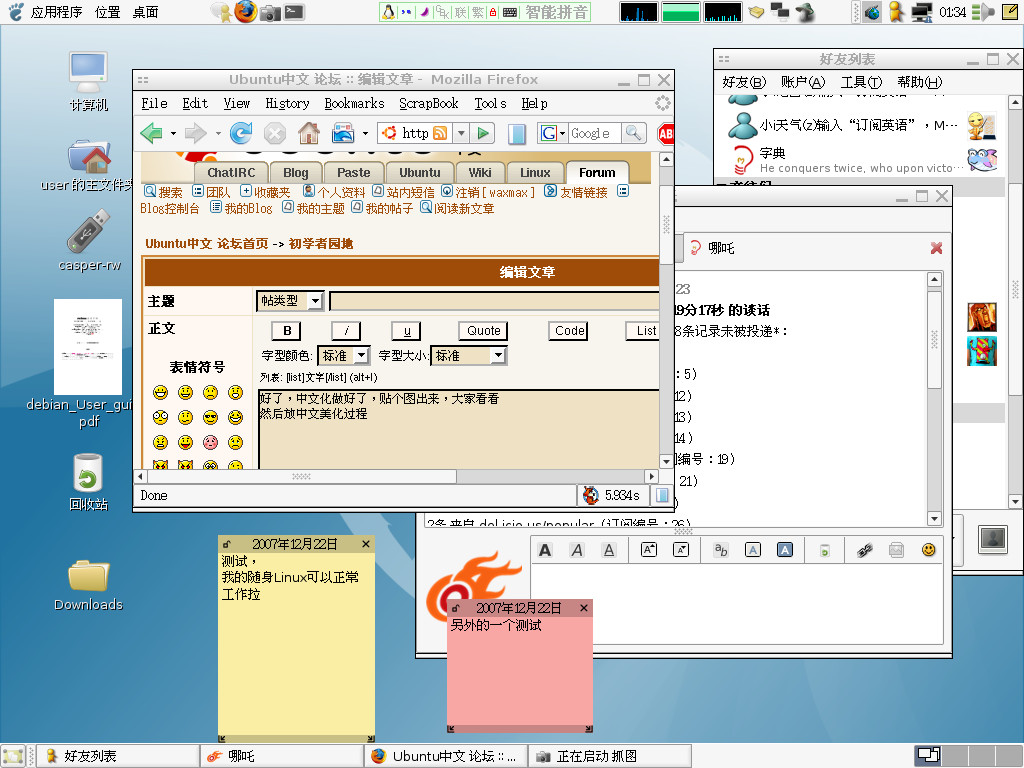This screenshot has width=1024, height=768.
Task: Open the screenshot camera launcher in top panel
Action: pyautogui.click(x=270, y=12)
